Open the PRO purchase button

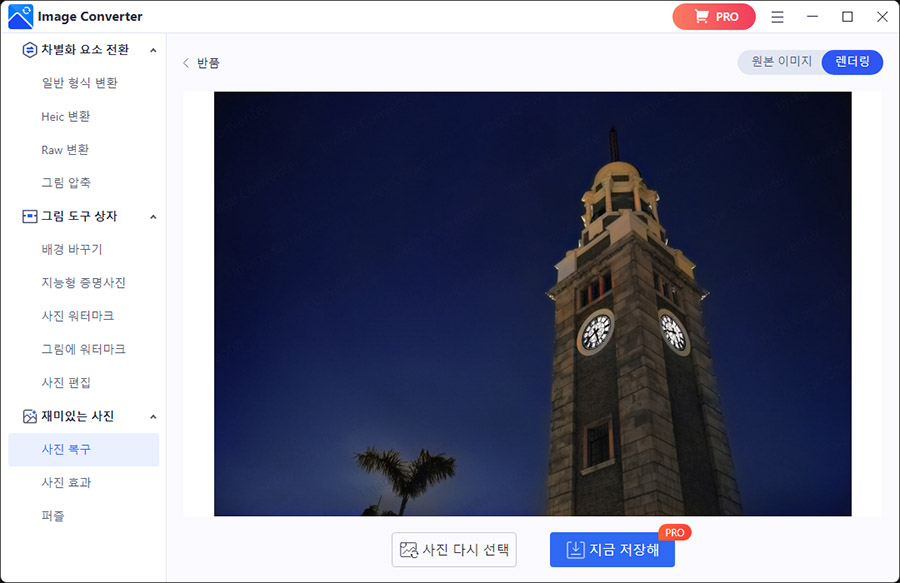coord(713,17)
